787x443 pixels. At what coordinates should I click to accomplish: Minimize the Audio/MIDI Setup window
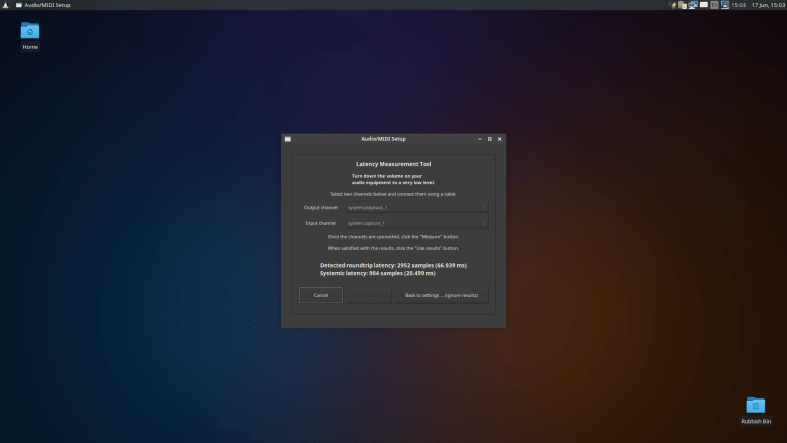pyautogui.click(x=480, y=139)
